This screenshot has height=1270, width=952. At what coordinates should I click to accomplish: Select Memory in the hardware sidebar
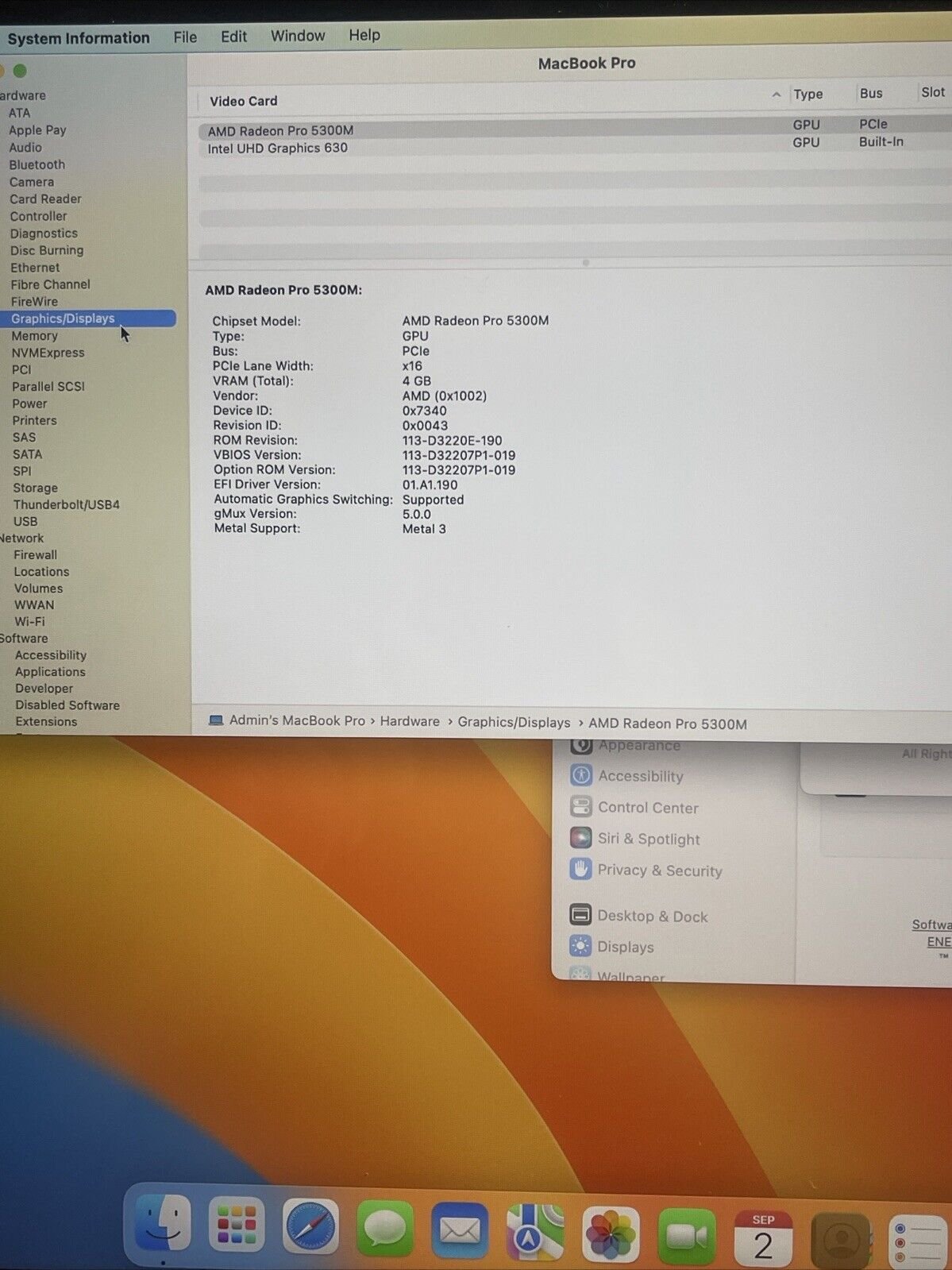34,336
